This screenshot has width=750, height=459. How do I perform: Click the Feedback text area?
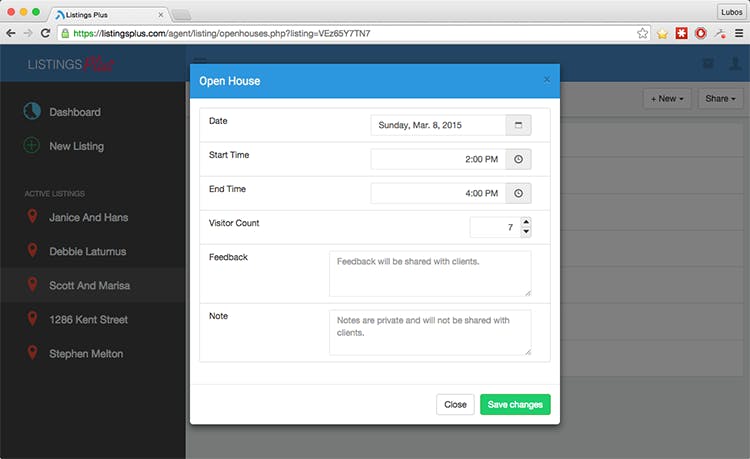[x=430, y=273]
